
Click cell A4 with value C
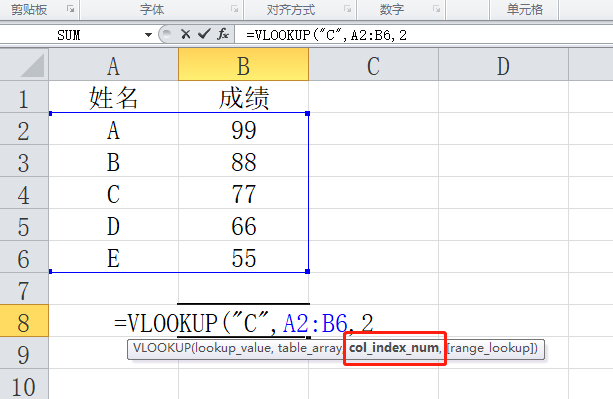pyautogui.click(x=113, y=193)
